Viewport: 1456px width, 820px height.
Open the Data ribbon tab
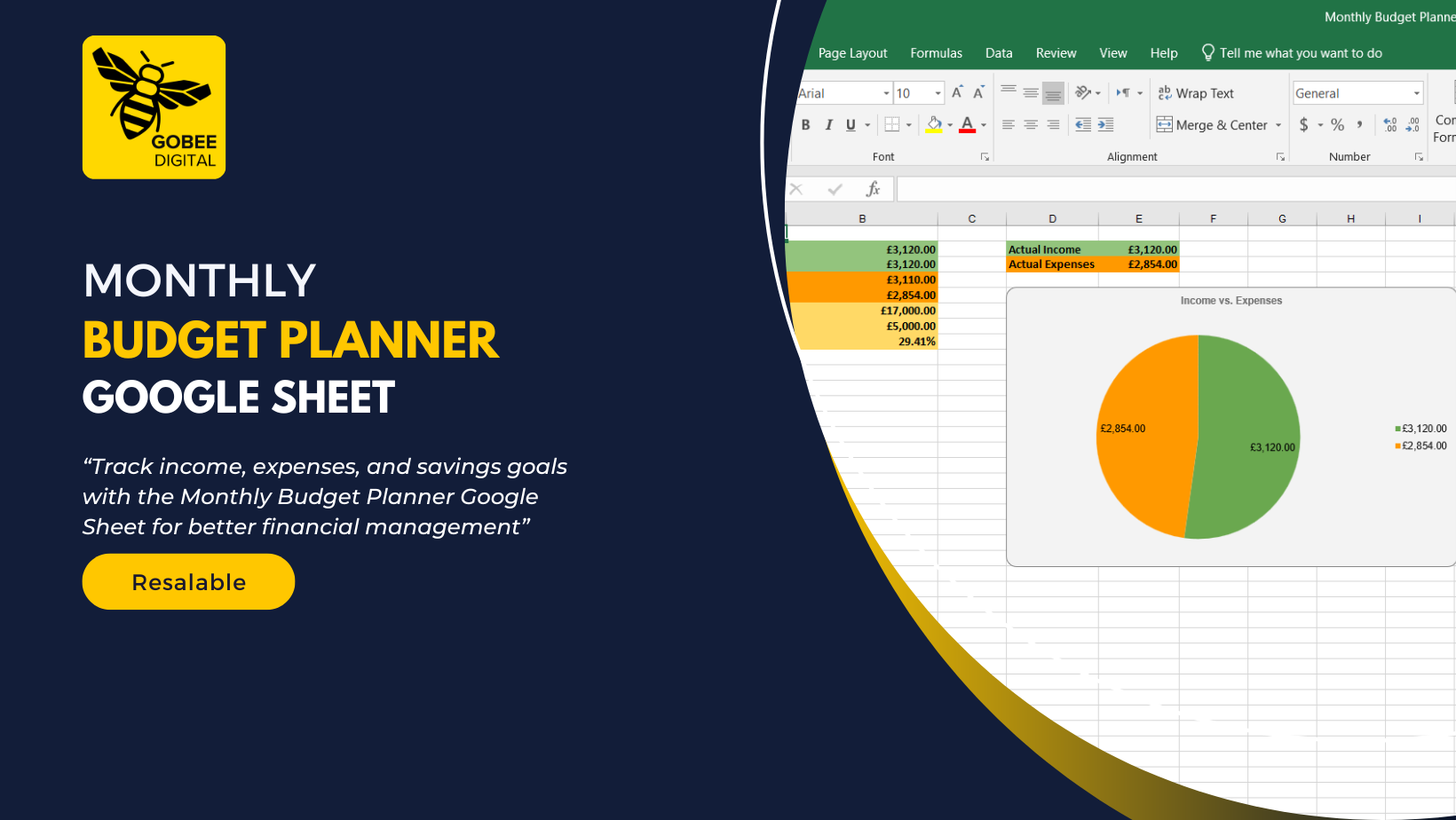point(999,53)
